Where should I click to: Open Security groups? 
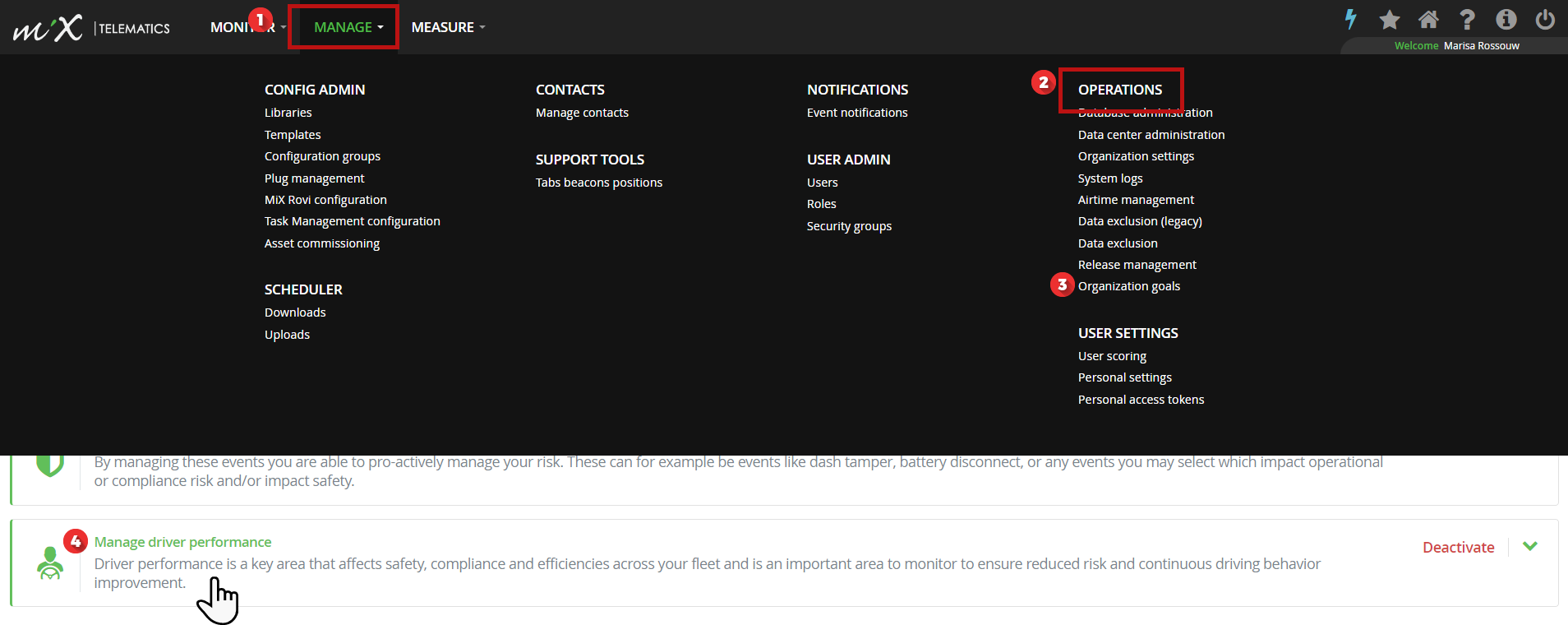pos(849,226)
